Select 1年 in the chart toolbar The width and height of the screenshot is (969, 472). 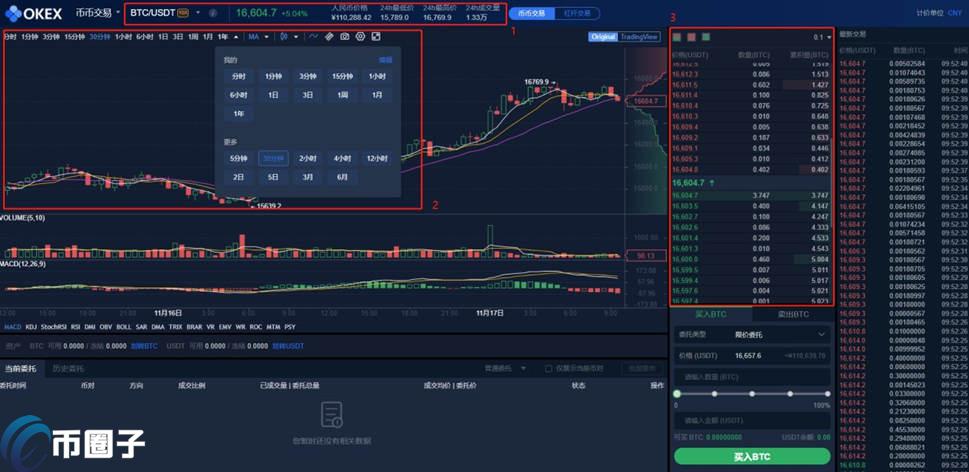click(x=223, y=37)
